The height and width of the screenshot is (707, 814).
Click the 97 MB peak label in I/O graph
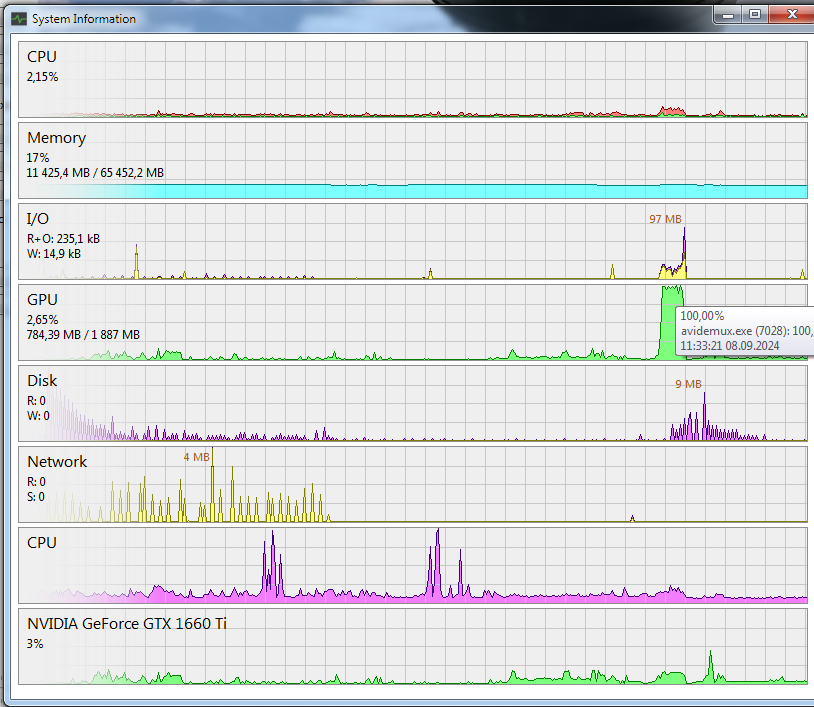pos(665,219)
